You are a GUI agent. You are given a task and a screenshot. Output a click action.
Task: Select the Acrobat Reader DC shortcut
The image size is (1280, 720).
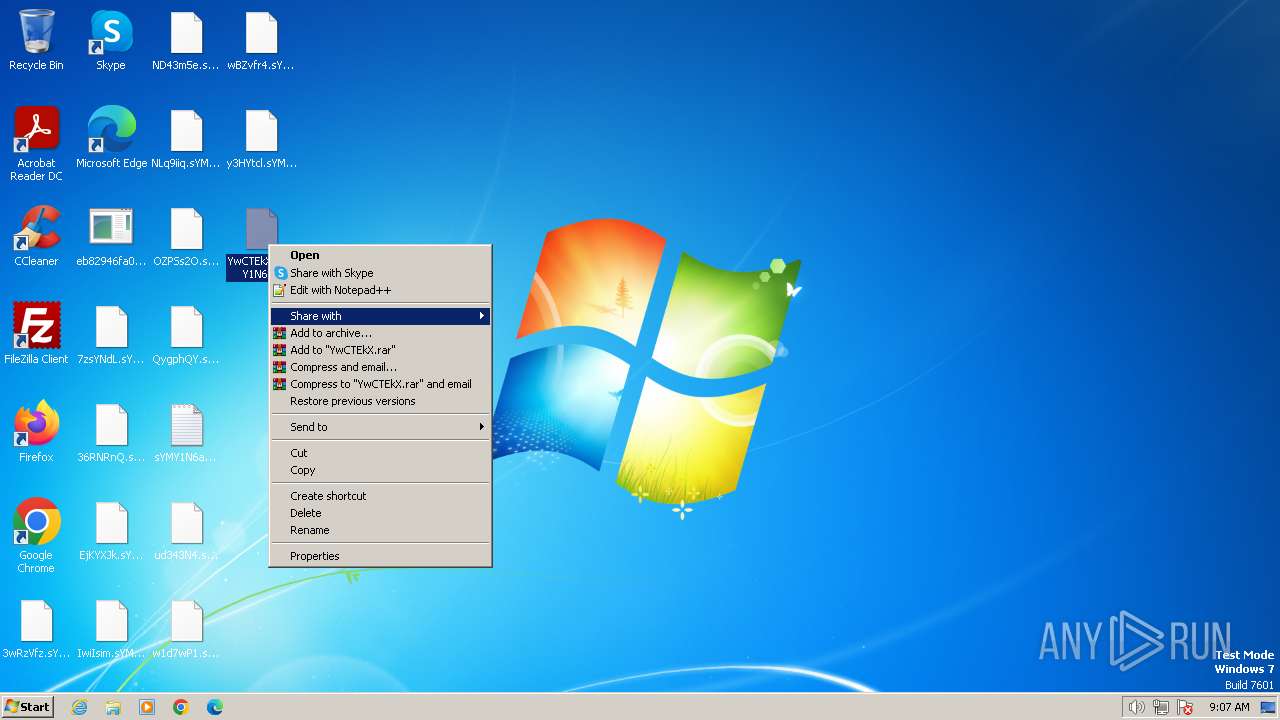[x=36, y=145]
